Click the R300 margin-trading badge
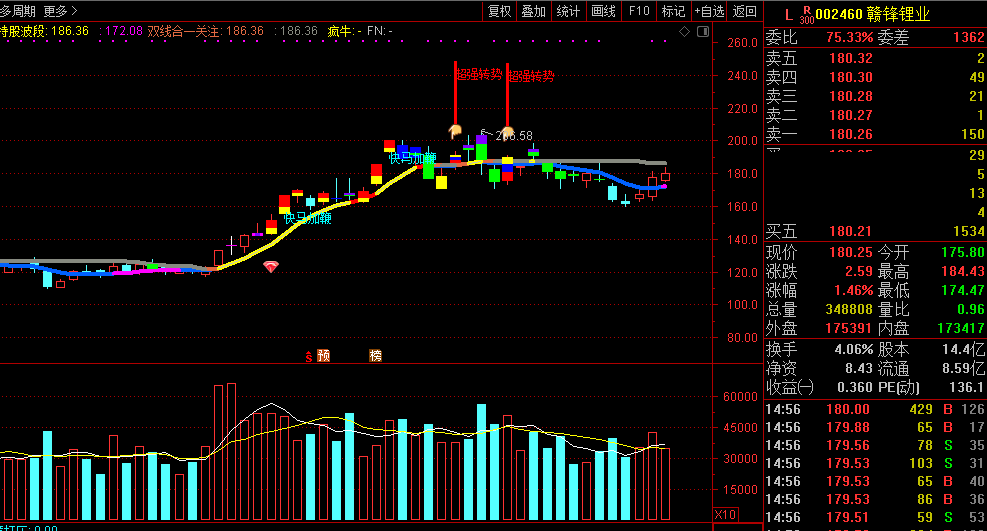Viewport: 987px width, 531px height. click(806, 15)
